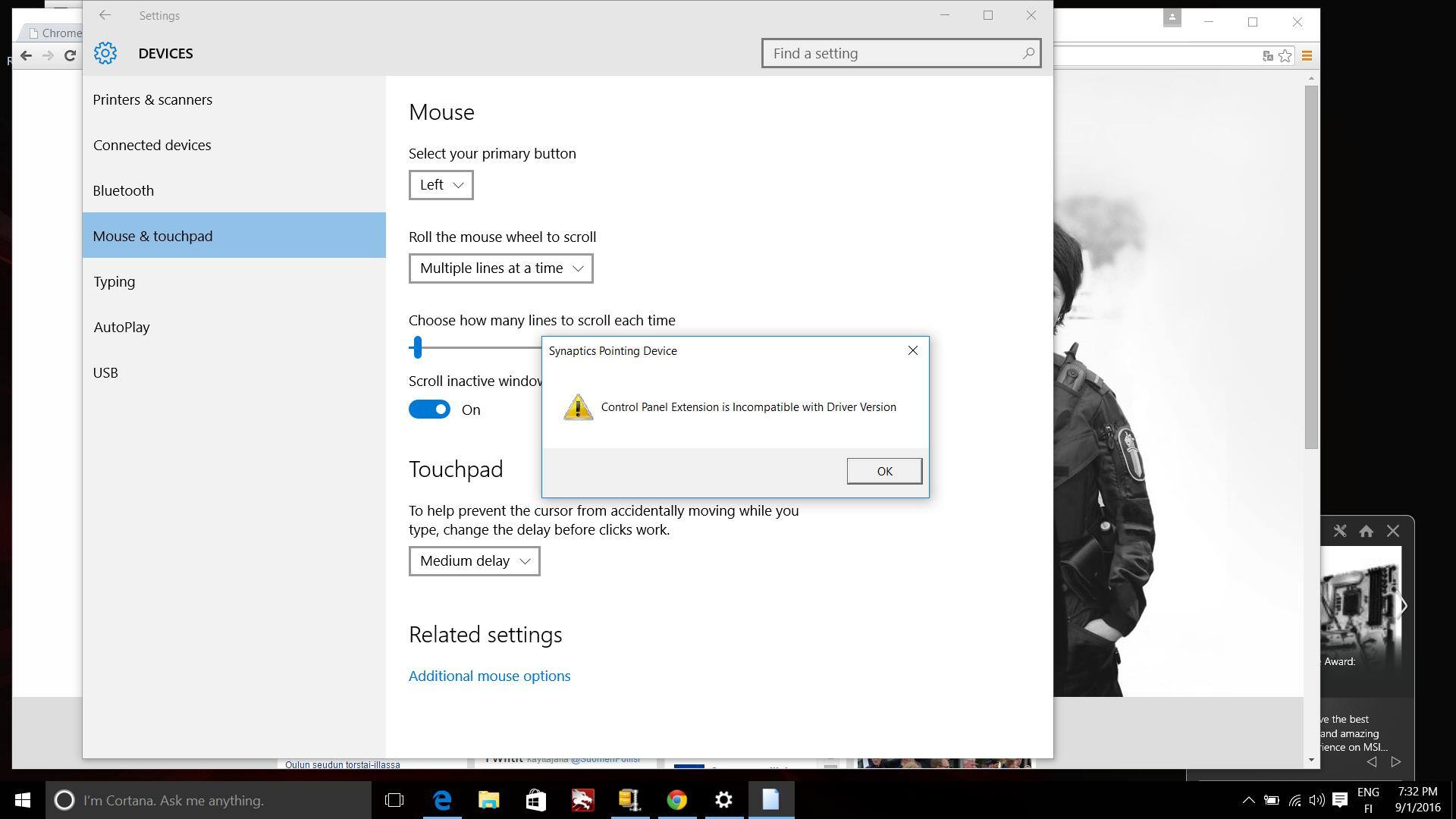Click the home icon in MSI widget

point(1366,531)
